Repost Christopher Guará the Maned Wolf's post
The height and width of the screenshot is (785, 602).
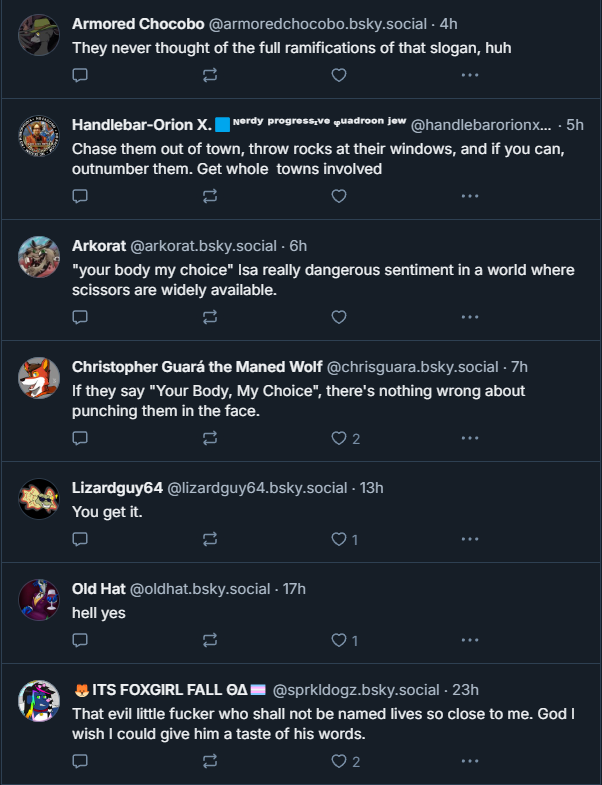pyautogui.click(x=210, y=438)
